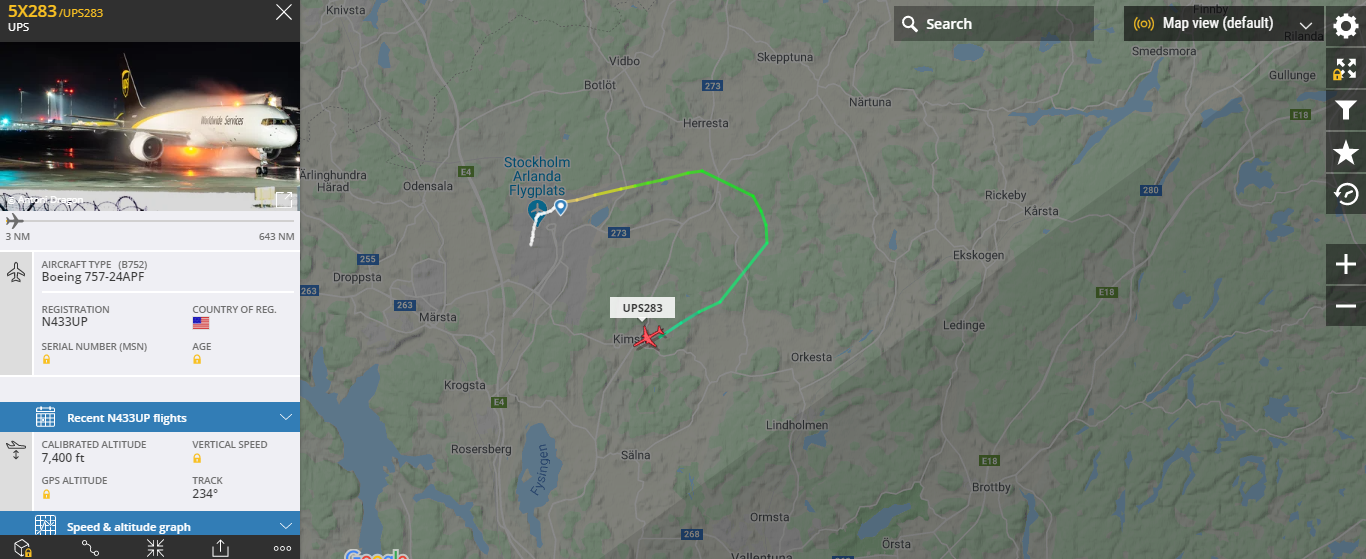This screenshot has width=1366, height=559.
Task: Open the filters funnel icon
Action: (1346, 111)
